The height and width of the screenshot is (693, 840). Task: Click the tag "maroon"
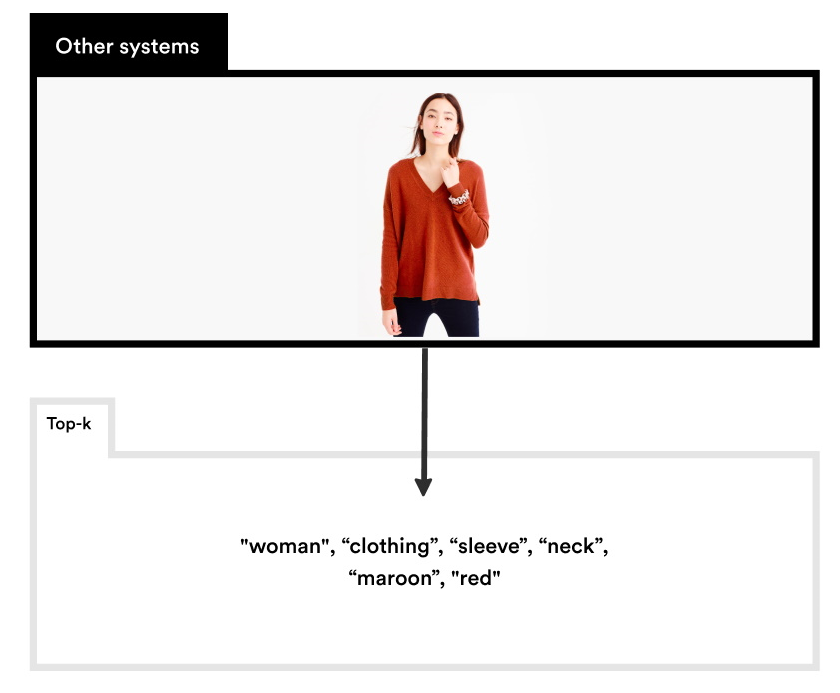pyautogui.click(x=394, y=578)
